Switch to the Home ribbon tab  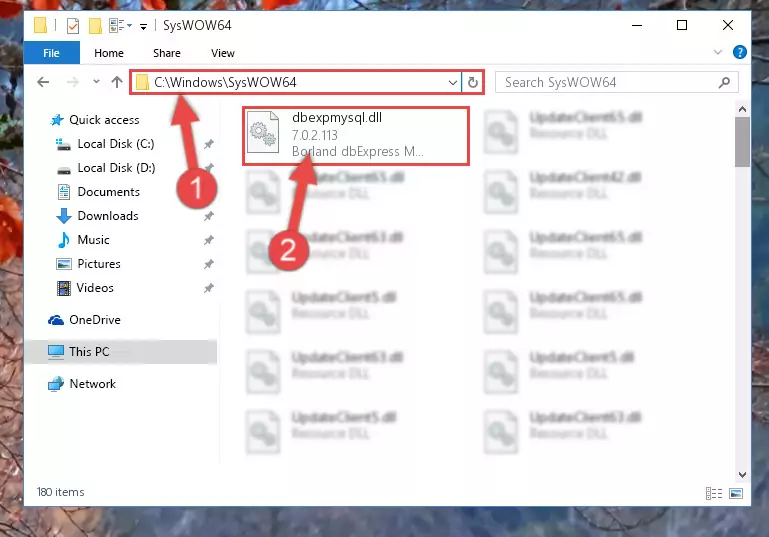[109, 53]
